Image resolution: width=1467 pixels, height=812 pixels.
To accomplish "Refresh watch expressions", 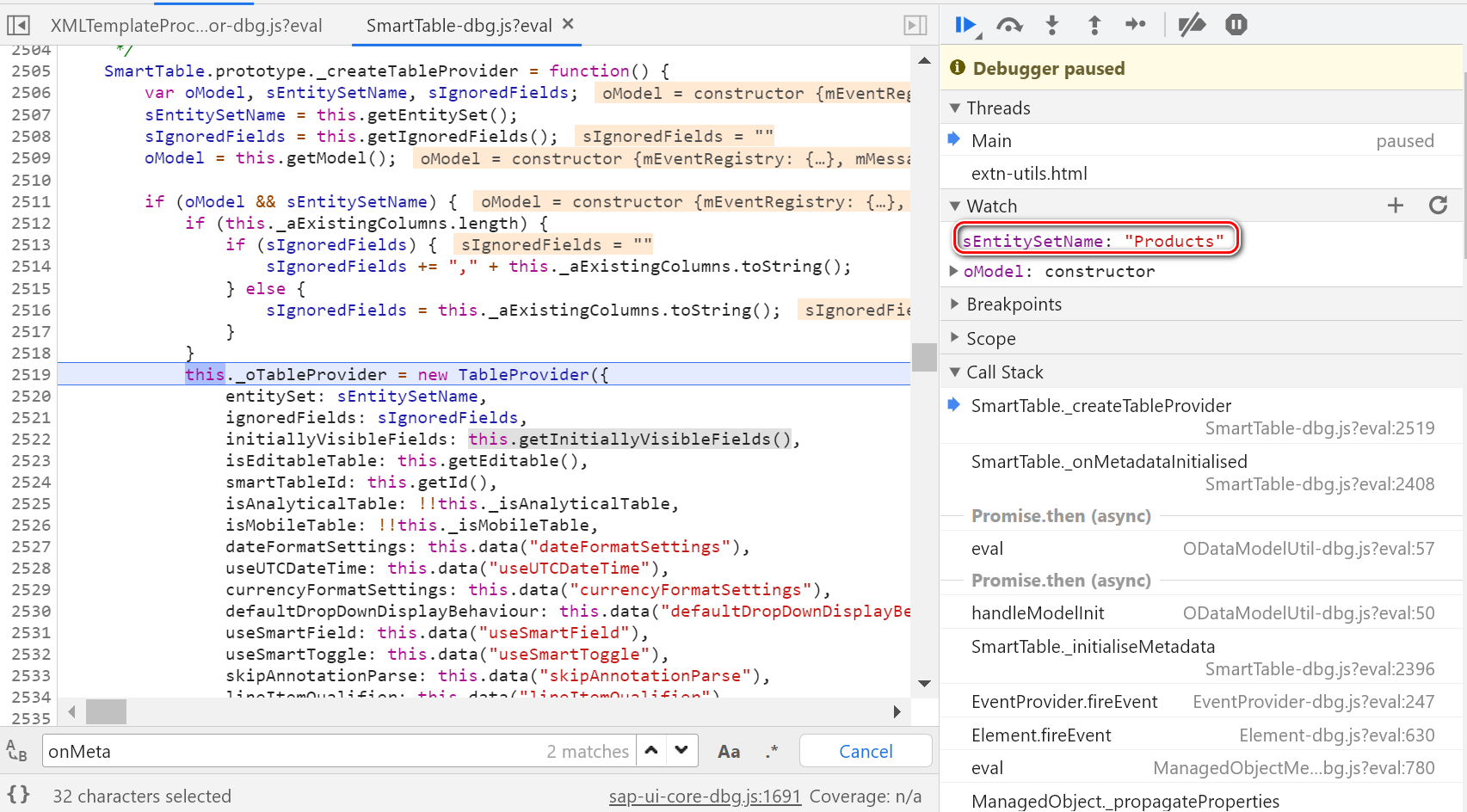I will coord(1438,206).
